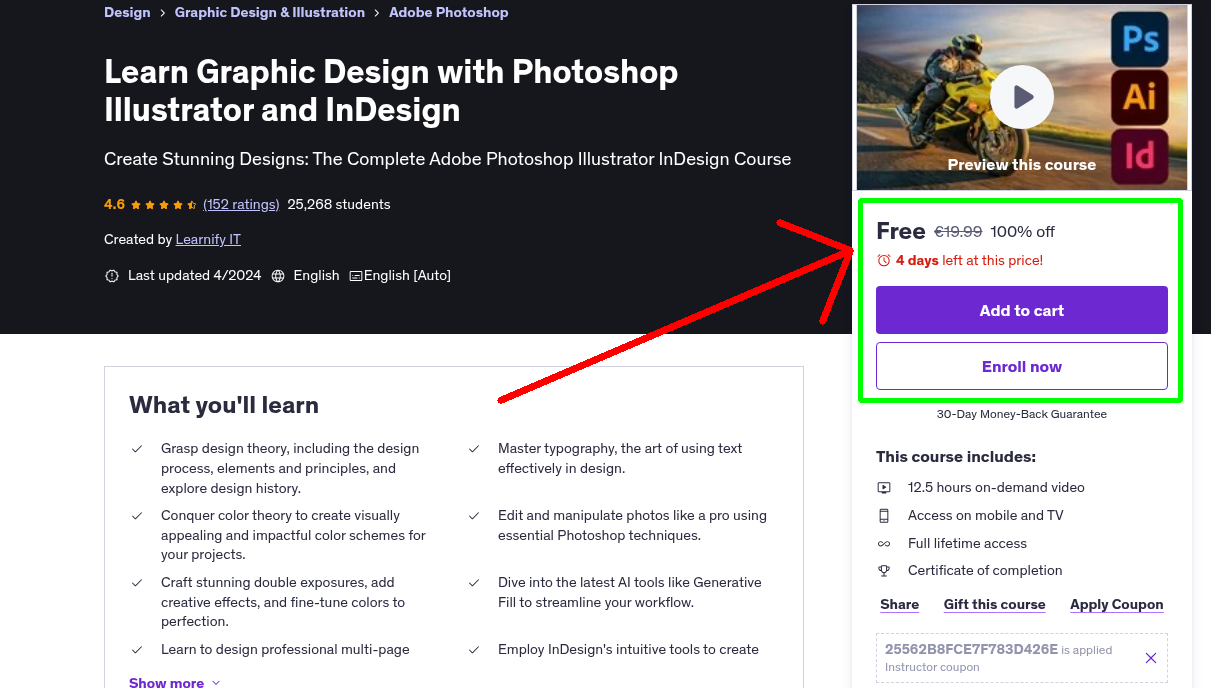
Task: Click the Illustrator Ai icon in preview
Action: 1140,97
